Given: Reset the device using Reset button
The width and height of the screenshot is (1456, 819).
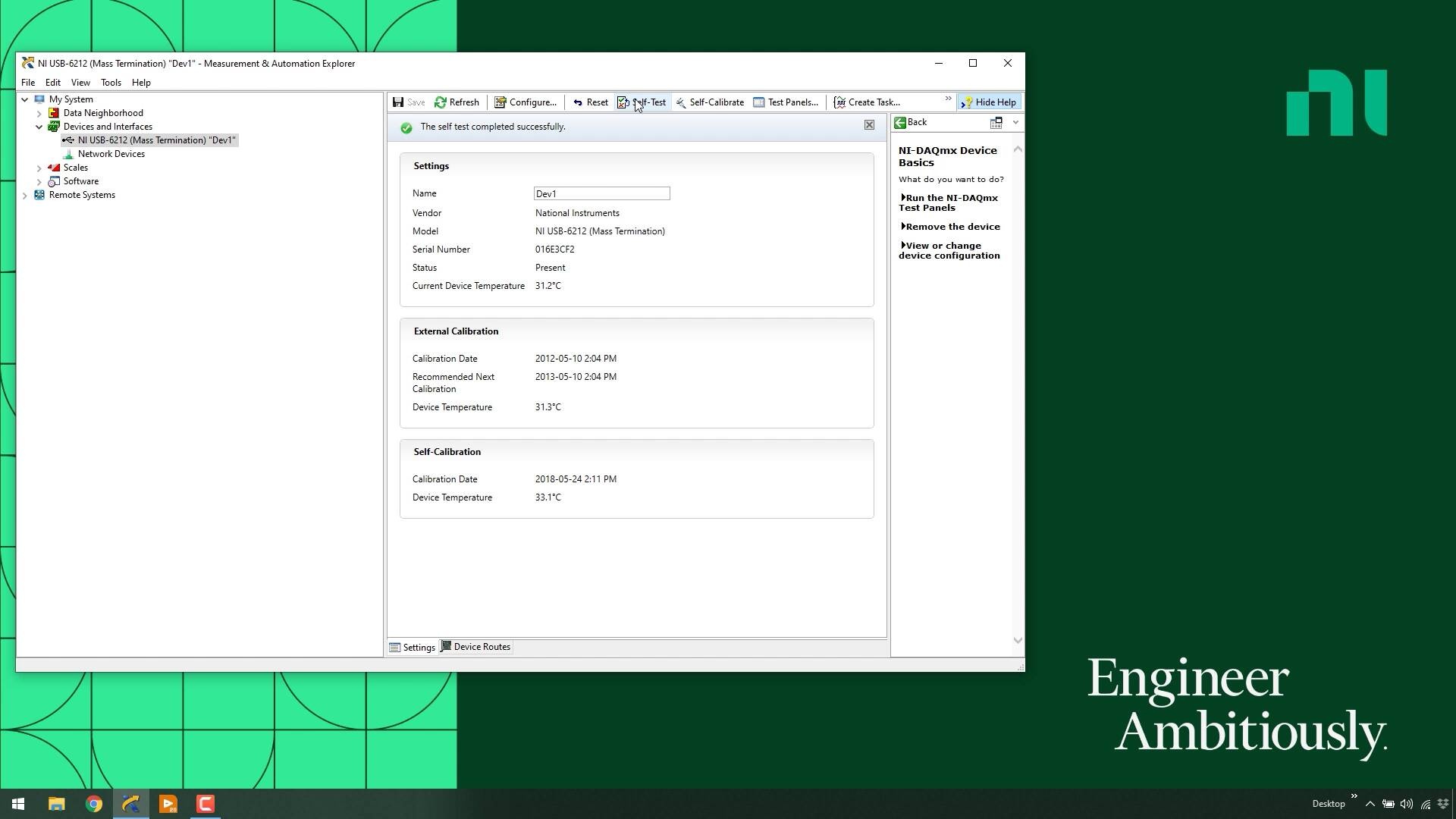Looking at the screenshot, I should click(x=590, y=102).
